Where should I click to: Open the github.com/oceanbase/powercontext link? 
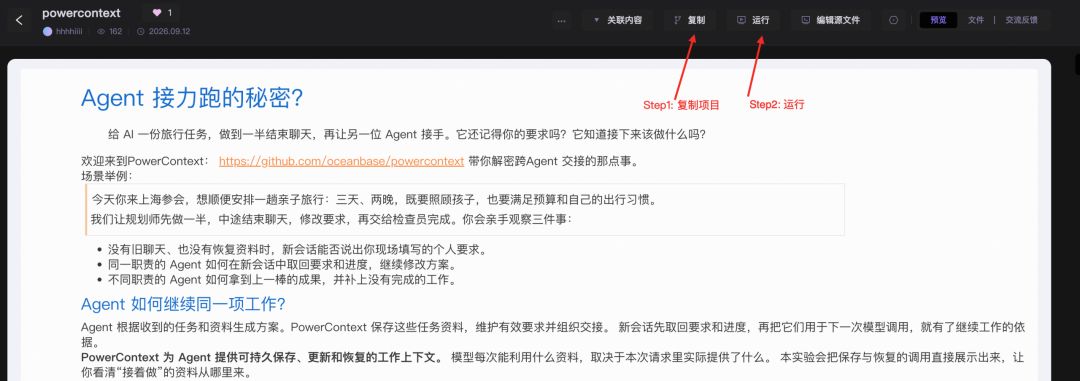tap(341, 161)
